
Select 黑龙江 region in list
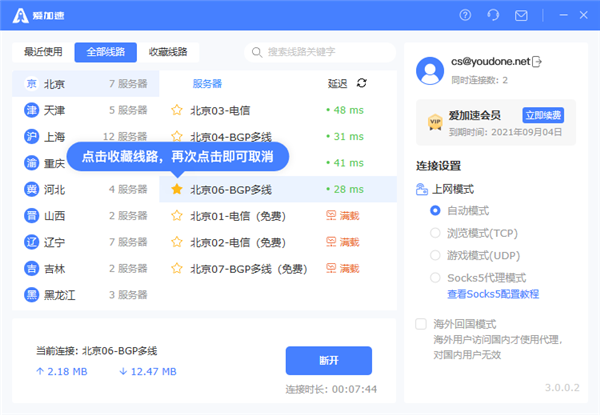pos(86,295)
